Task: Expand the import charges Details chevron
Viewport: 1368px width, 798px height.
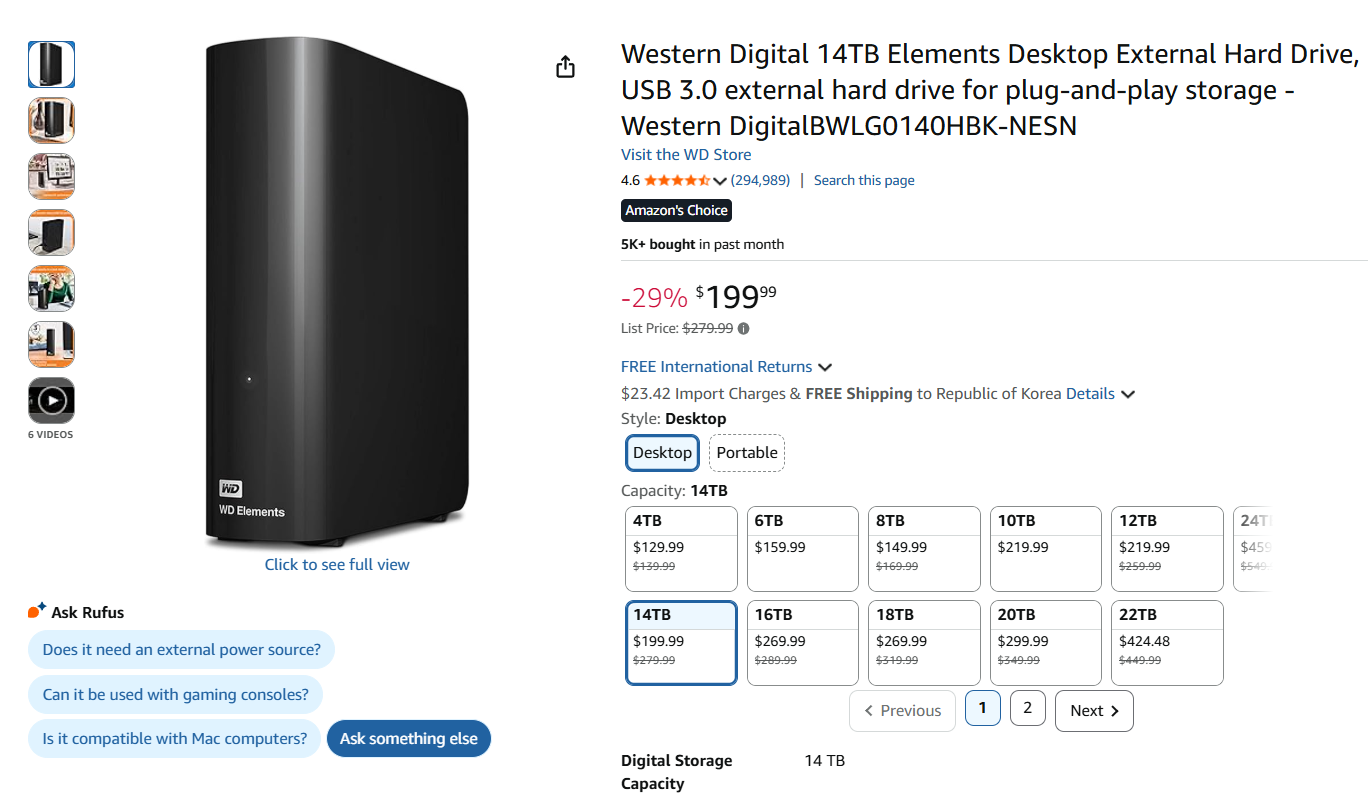Action: point(1128,394)
